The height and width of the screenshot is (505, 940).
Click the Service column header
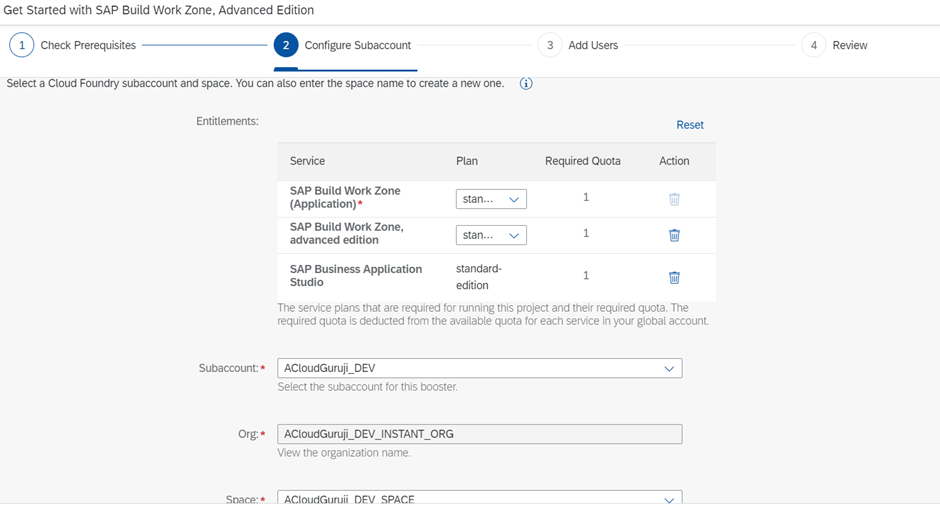(x=307, y=161)
